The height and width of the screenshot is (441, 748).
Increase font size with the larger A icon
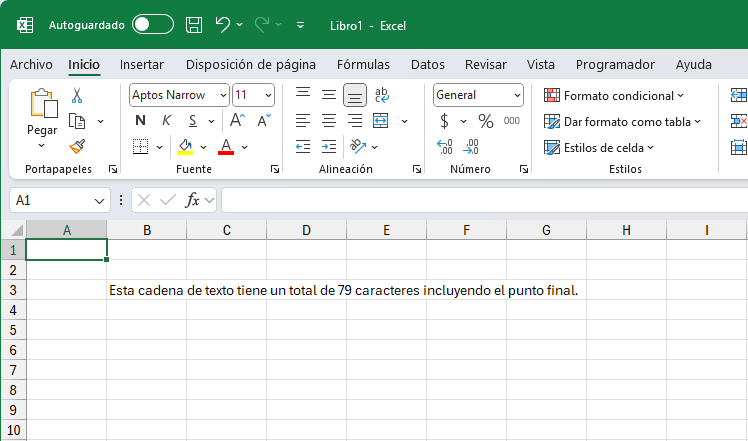coord(237,120)
